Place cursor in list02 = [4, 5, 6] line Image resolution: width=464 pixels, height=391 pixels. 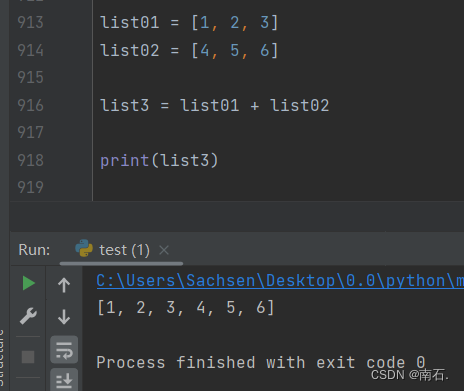(189, 50)
